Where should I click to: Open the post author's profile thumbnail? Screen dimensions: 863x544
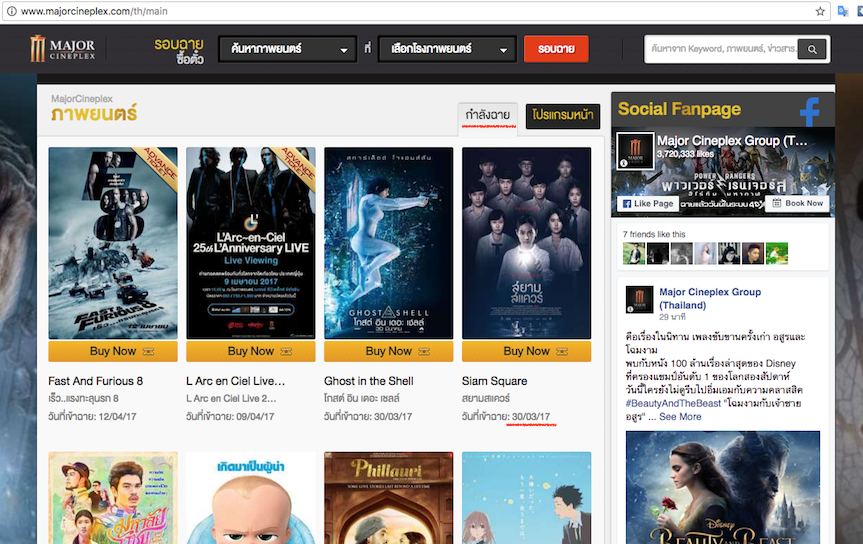640,300
